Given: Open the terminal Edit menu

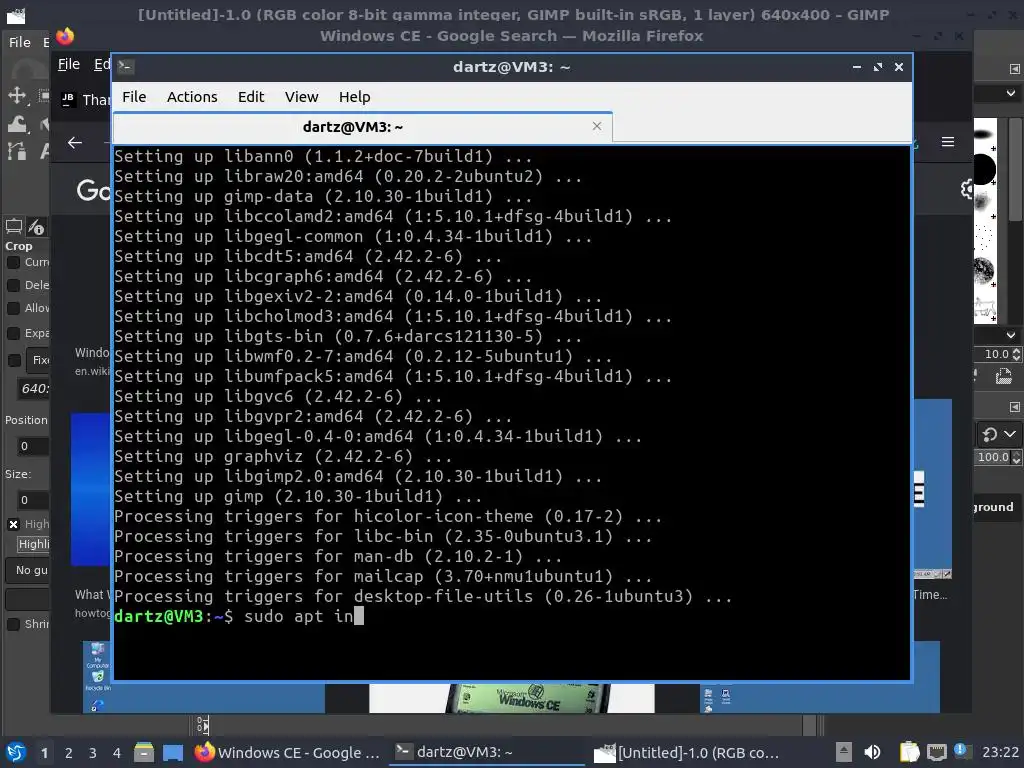Looking at the screenshot, I should (251, 97).
